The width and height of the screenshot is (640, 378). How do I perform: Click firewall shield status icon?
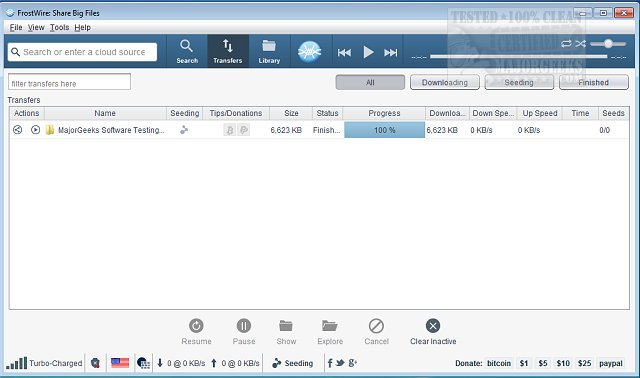(95, 363)
